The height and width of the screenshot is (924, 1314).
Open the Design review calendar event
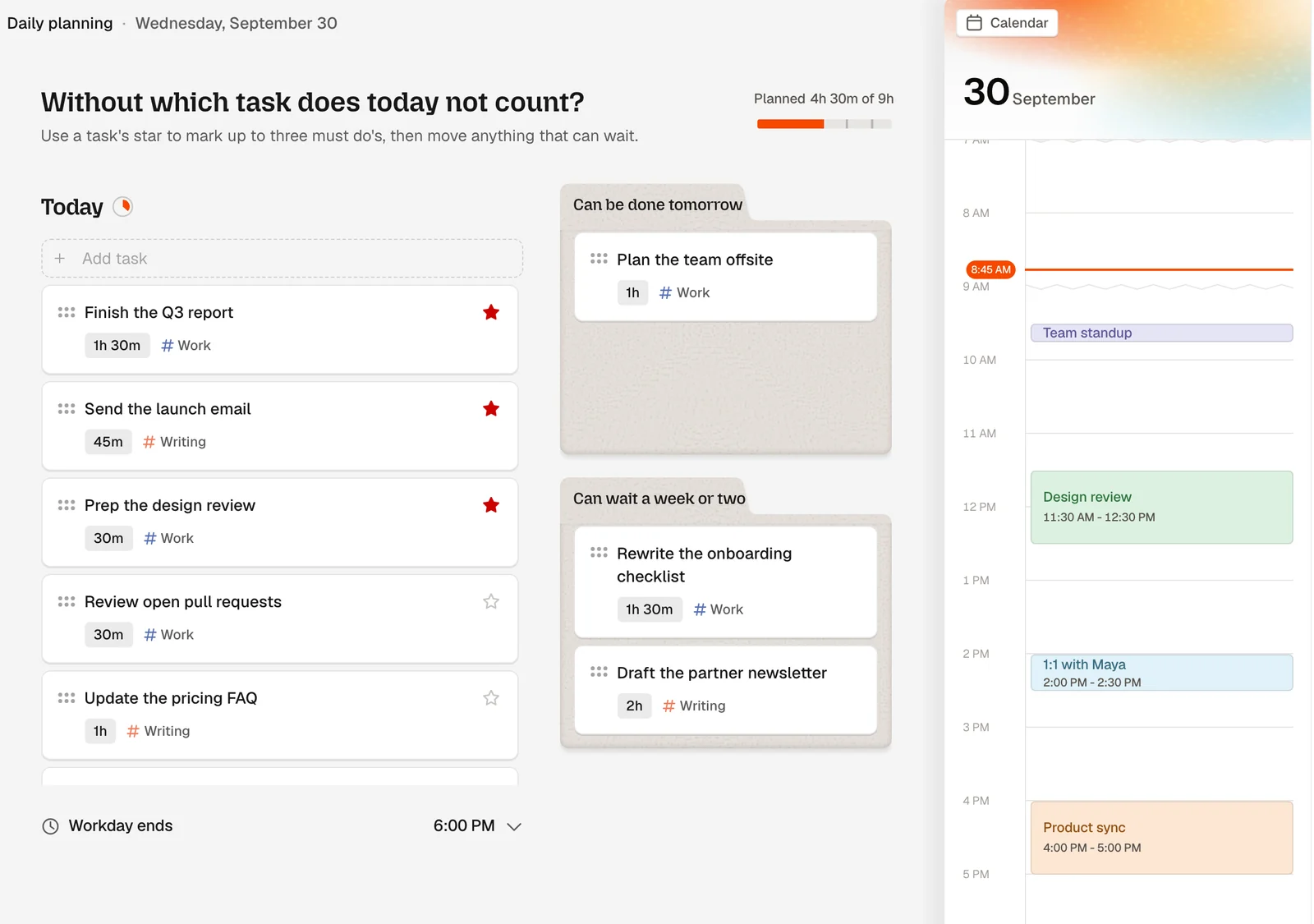[x=1161, y=507]
